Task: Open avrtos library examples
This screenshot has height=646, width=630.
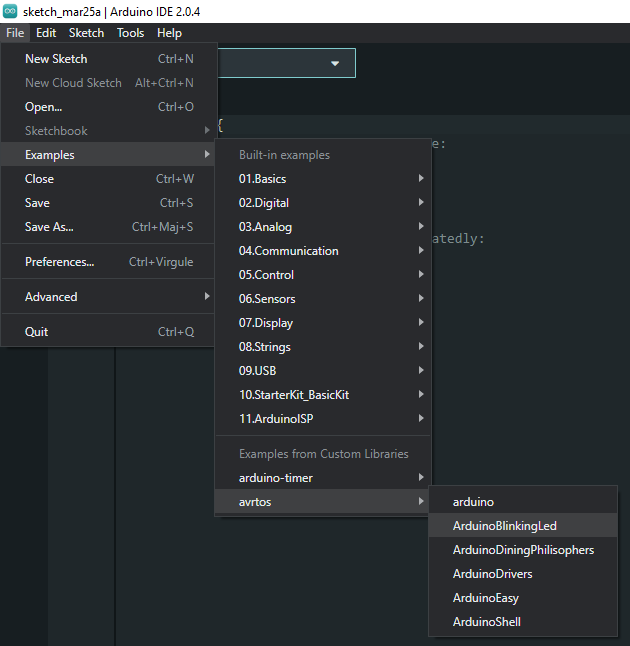Action: click(x=323, y=502)
